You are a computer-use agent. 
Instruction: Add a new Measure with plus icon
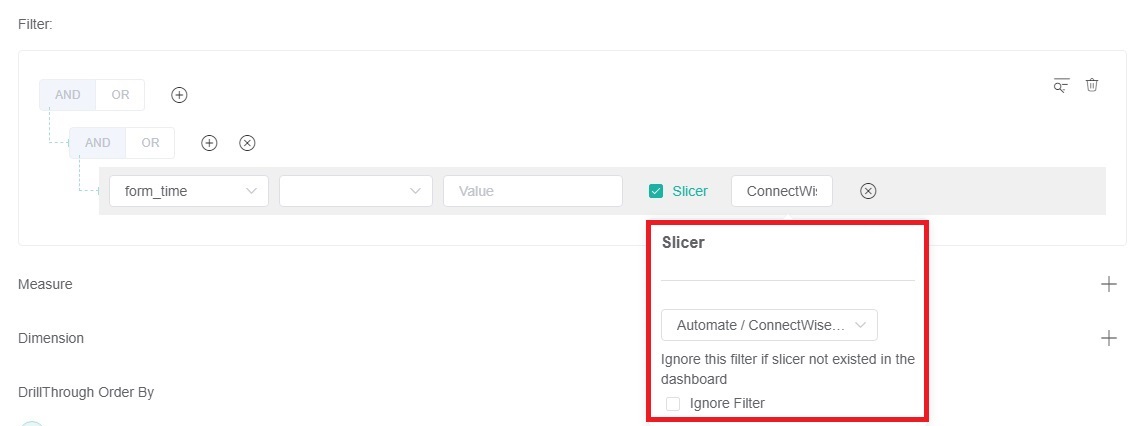pos(1108,284)
